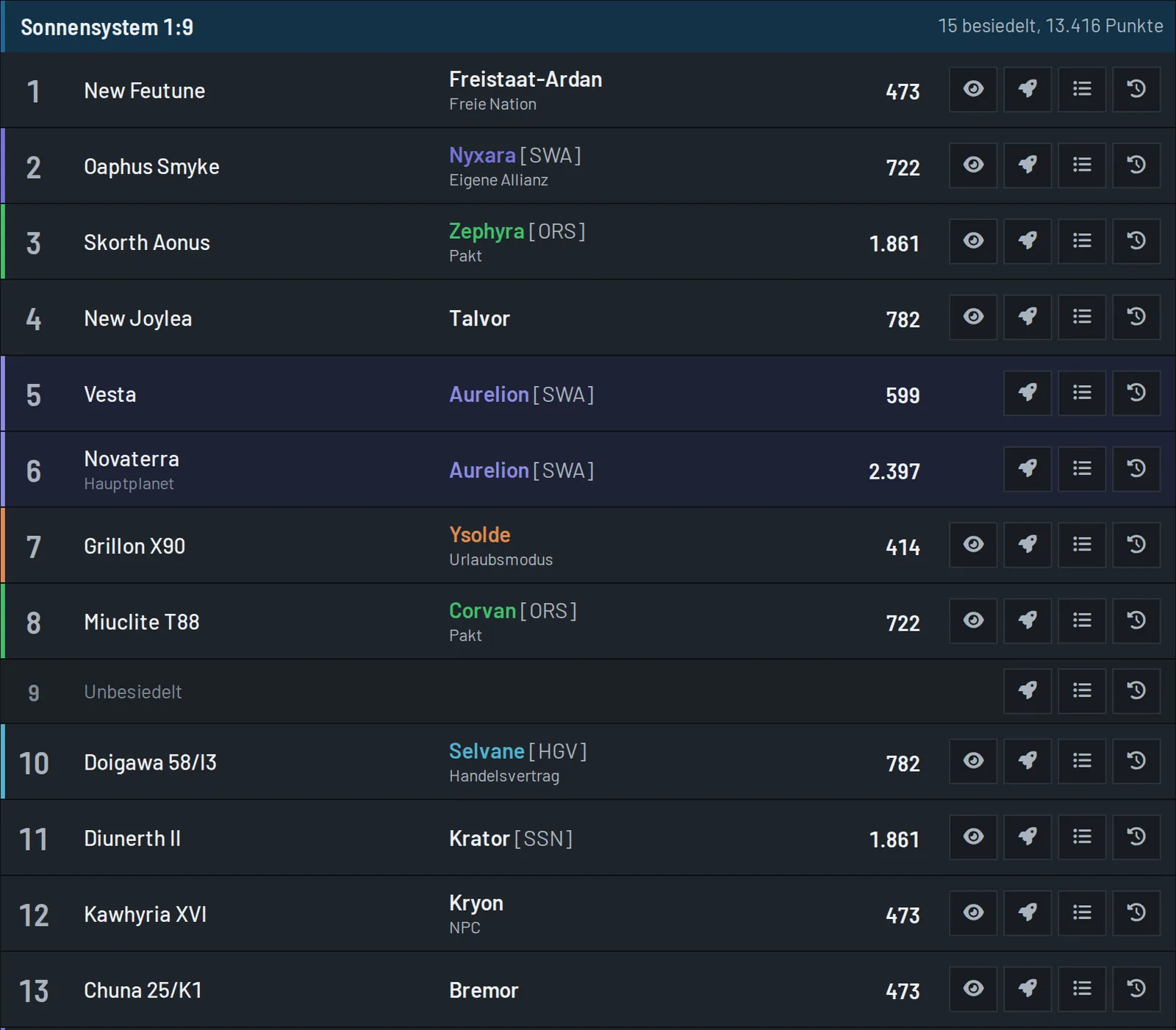Click the eye icon for New Feutune

click(x=973, y=89)
